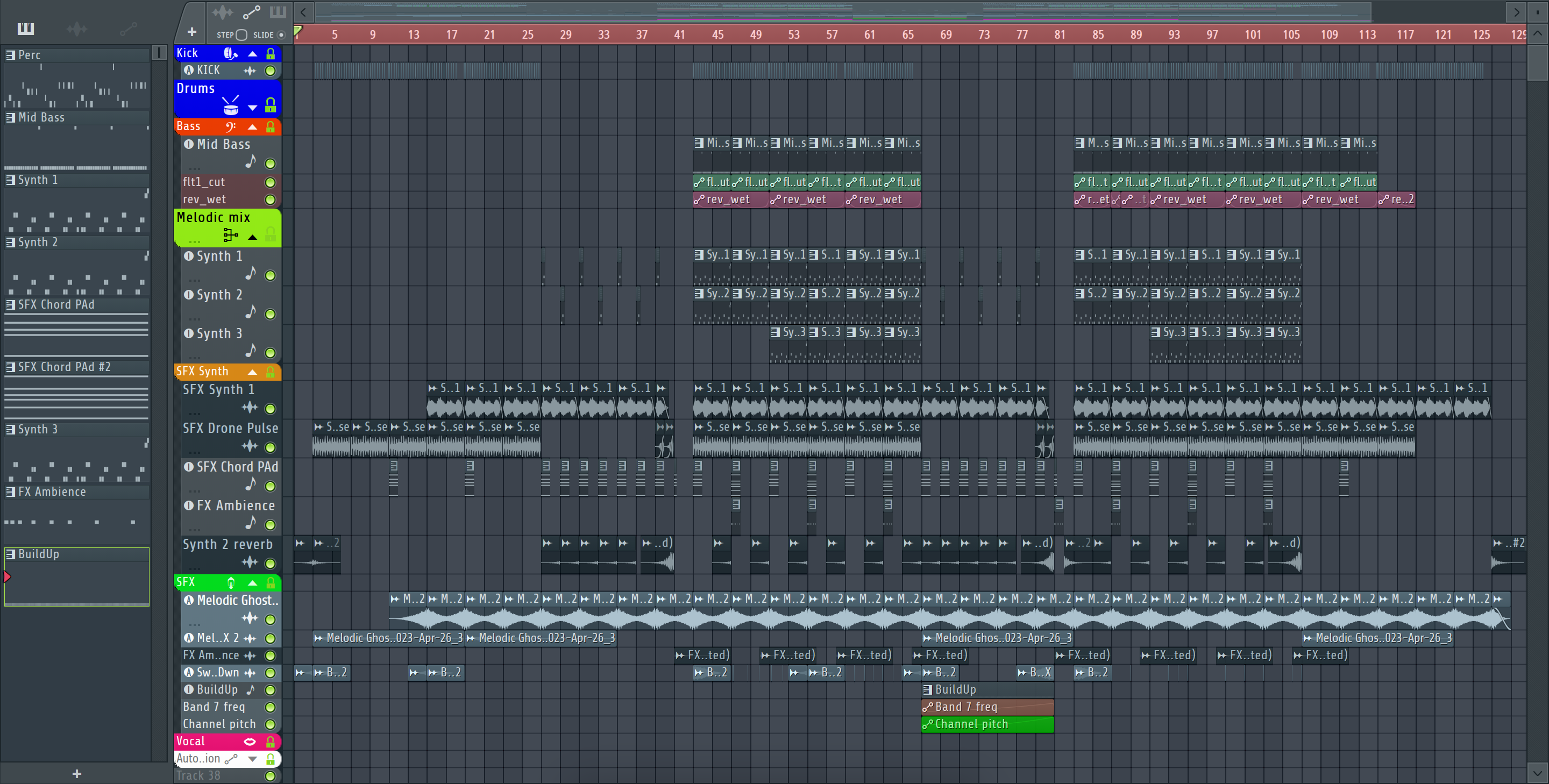Mute the KICK audio track
The height and width of the screenshot is (784, 1549).
(x=271, y=70)
